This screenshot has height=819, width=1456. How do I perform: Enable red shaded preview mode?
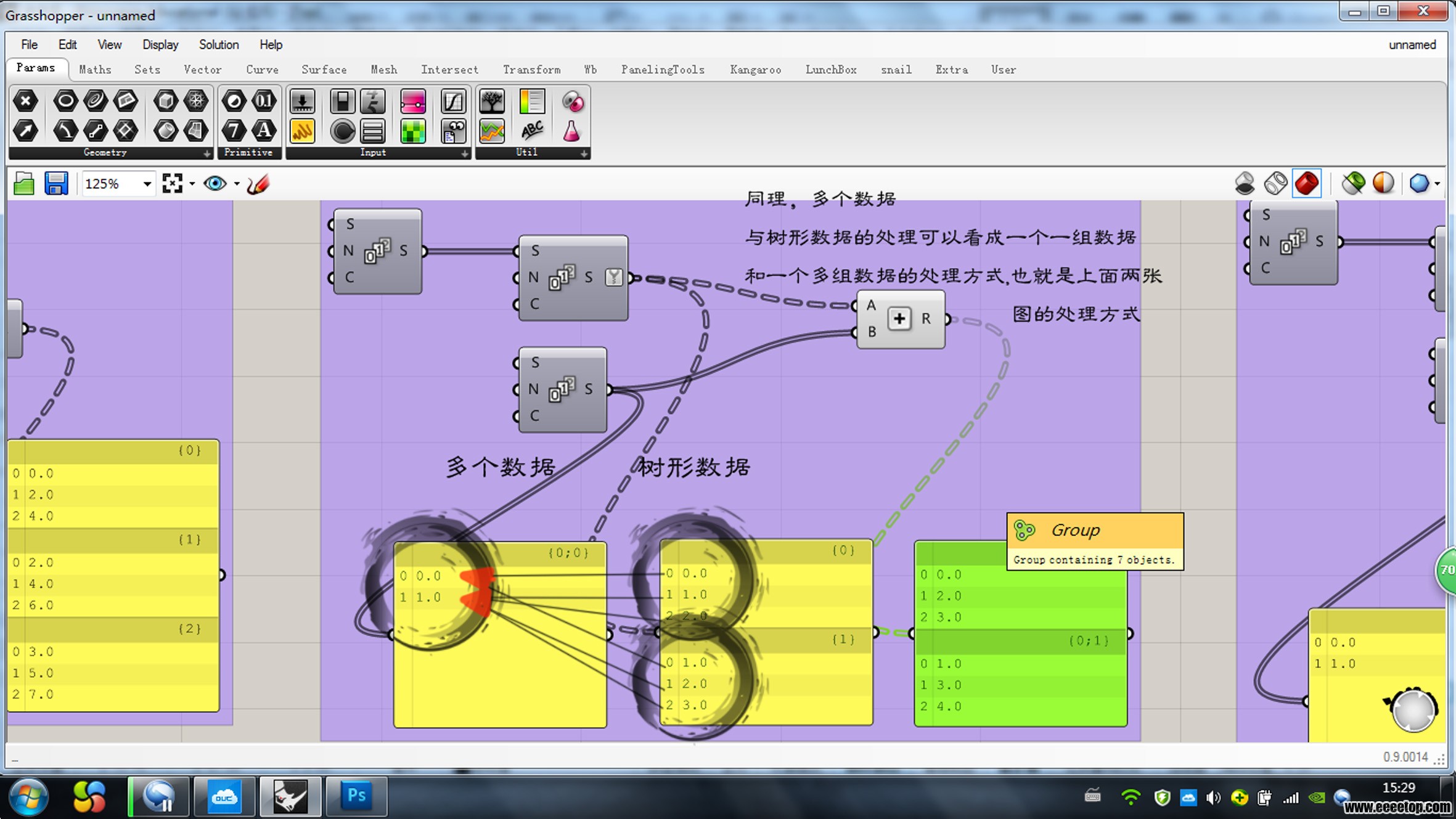point(1307,184)
